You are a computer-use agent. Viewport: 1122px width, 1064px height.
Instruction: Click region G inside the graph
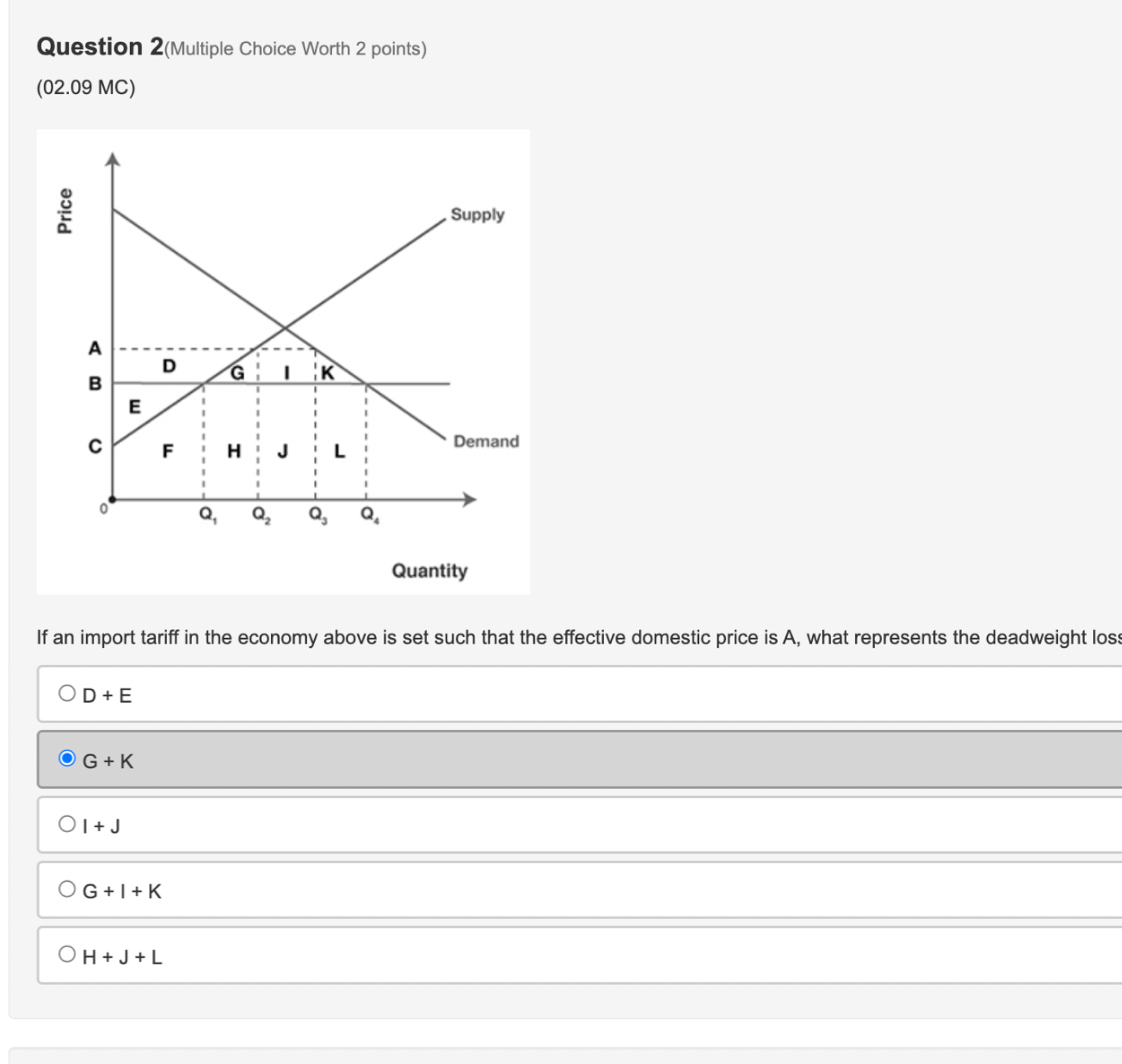click(x=236, y=372)
